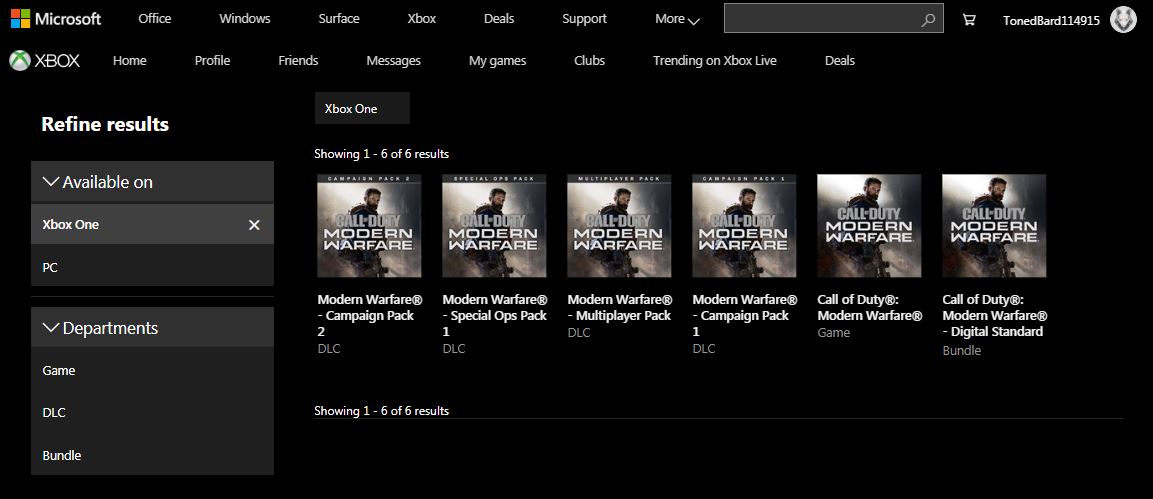Filter by DLC department
Viewport: 1153px width, 499px height.
[x=152, y=413]
